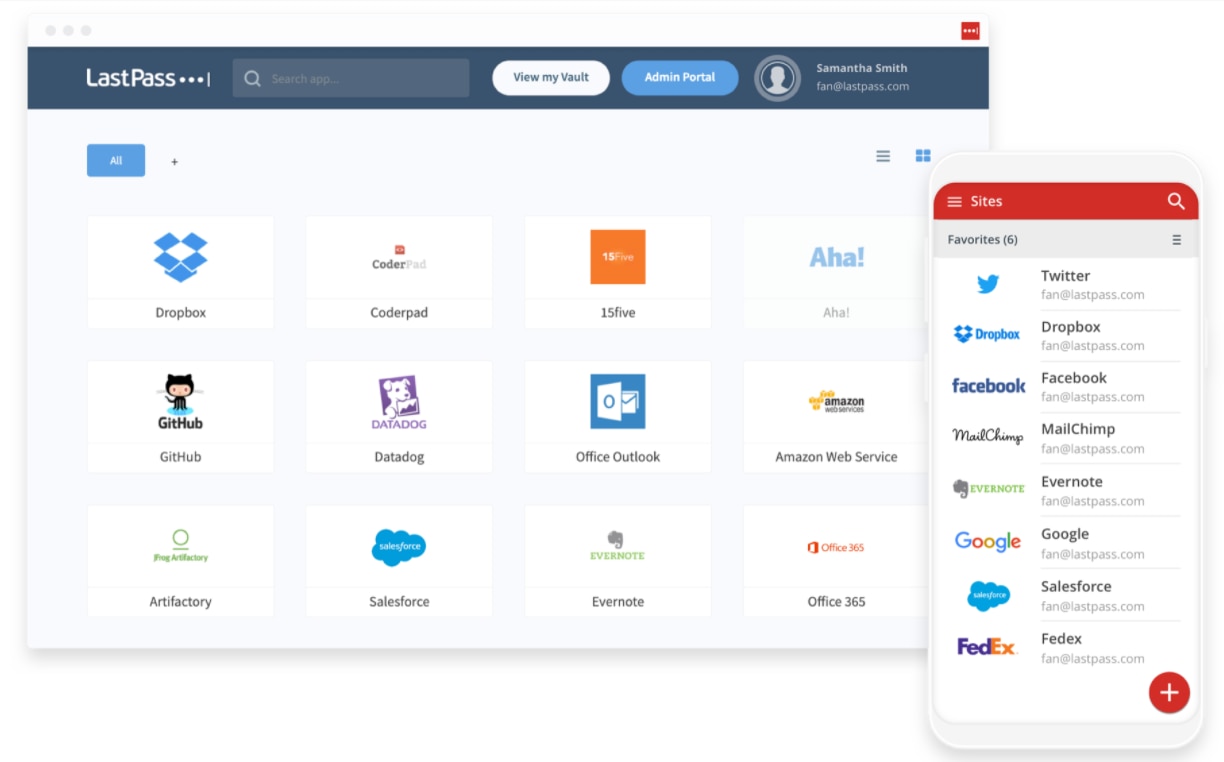Open the Salesforce cloud logo in grid
Viewport: 1224px width, 762px height.
(399, 547)
